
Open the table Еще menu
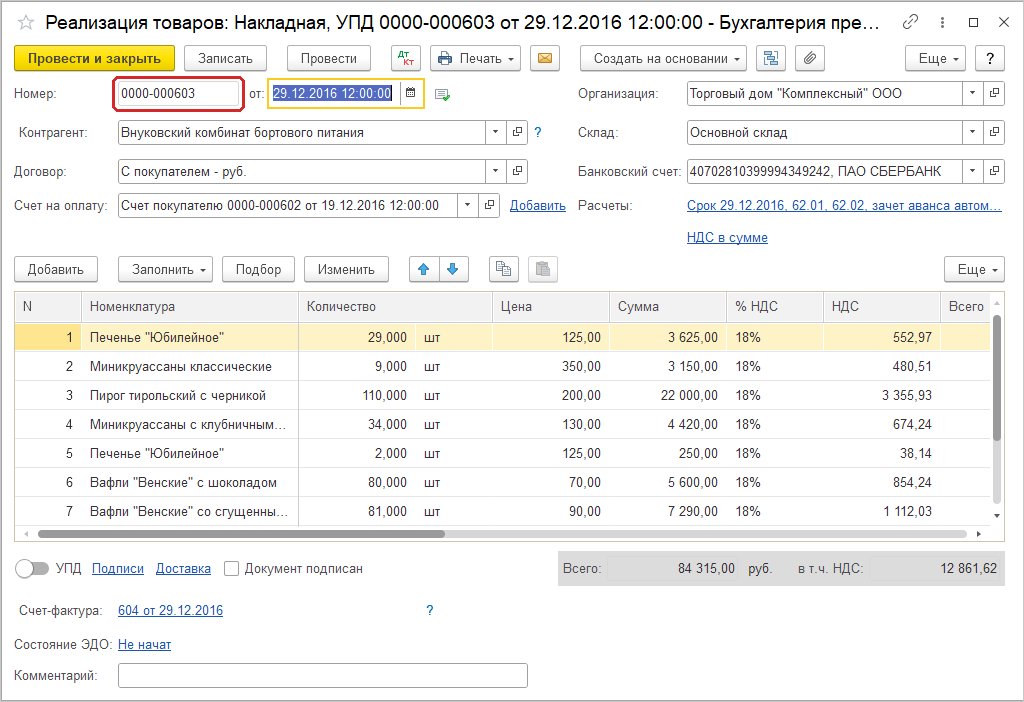(974, 269)
